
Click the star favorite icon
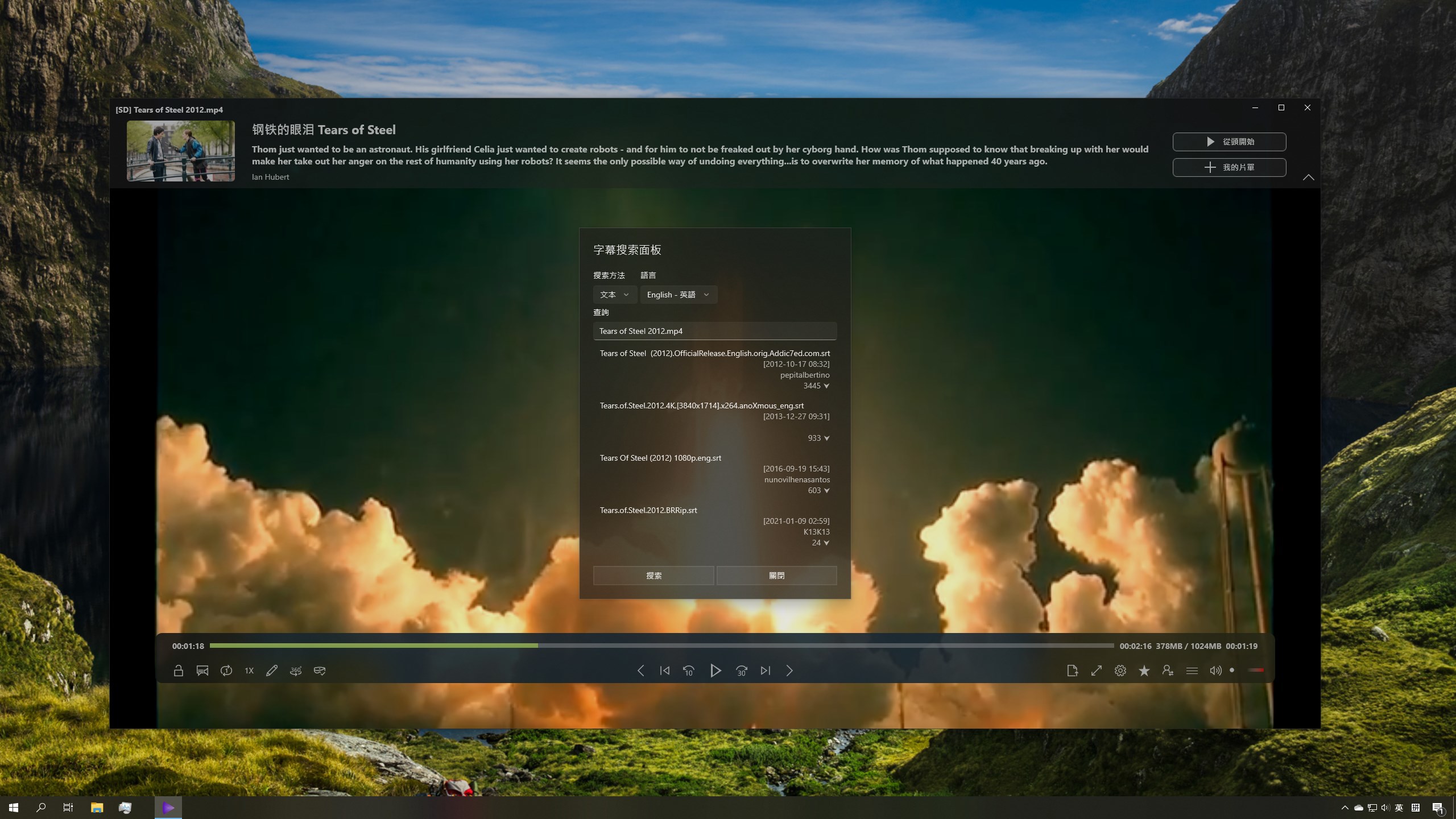(x=1144, y=671)
